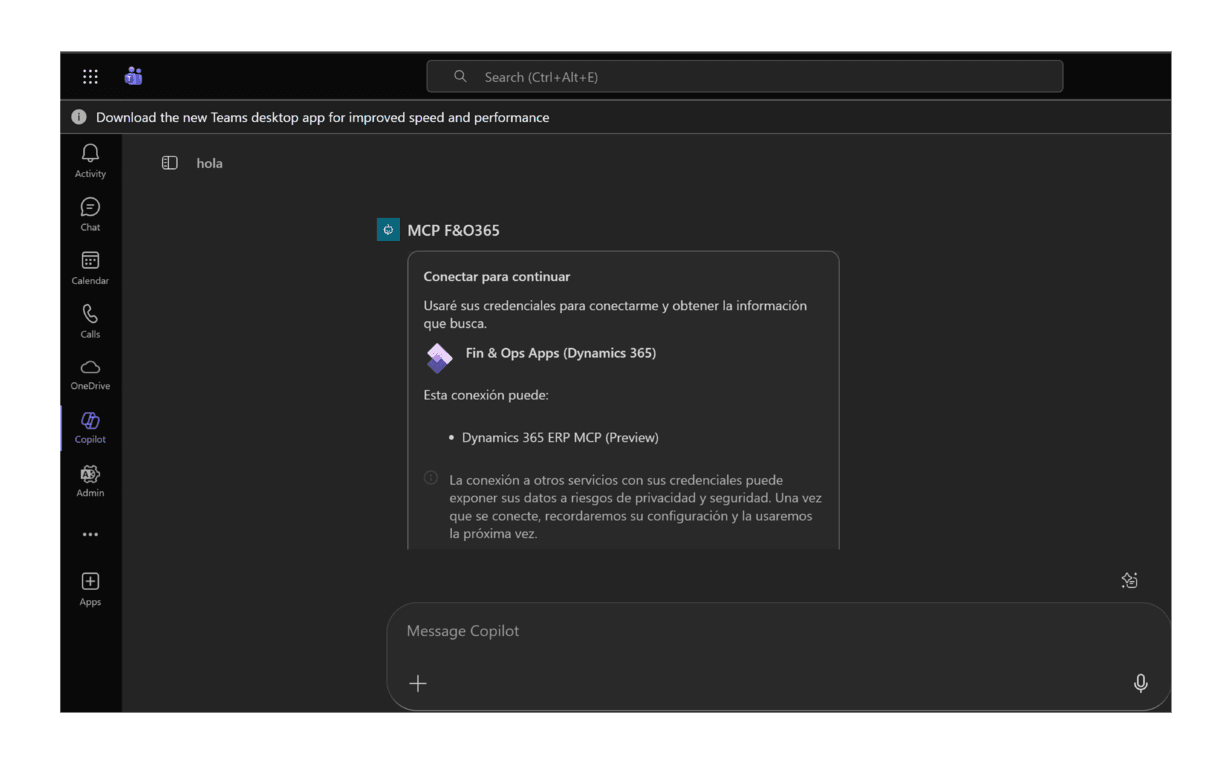
Task: Click the Search box in top bar
Action: 744,77
